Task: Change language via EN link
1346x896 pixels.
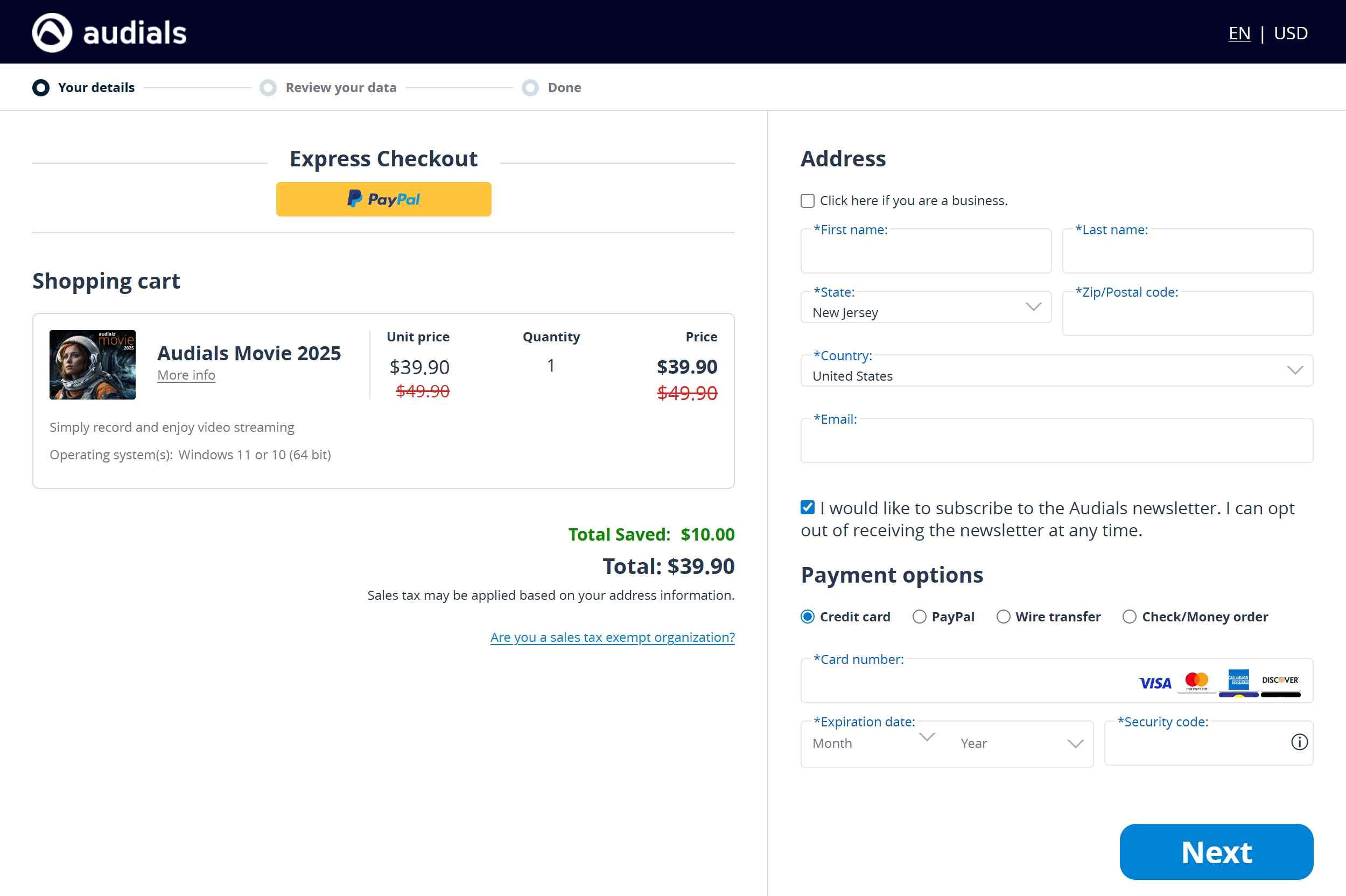Action: point(1239,33)
